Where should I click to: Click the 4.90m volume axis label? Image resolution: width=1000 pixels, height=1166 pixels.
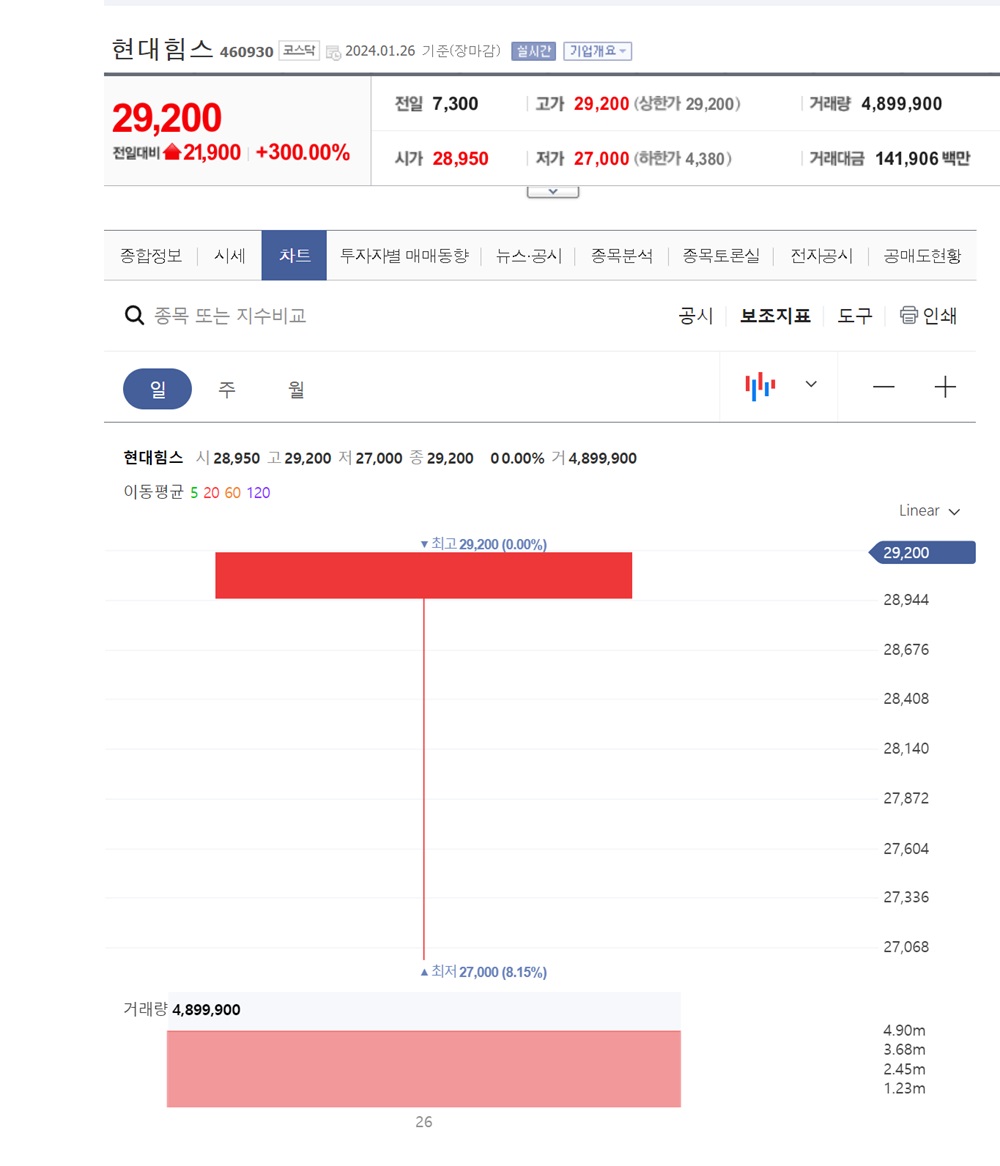[904, 1031]
